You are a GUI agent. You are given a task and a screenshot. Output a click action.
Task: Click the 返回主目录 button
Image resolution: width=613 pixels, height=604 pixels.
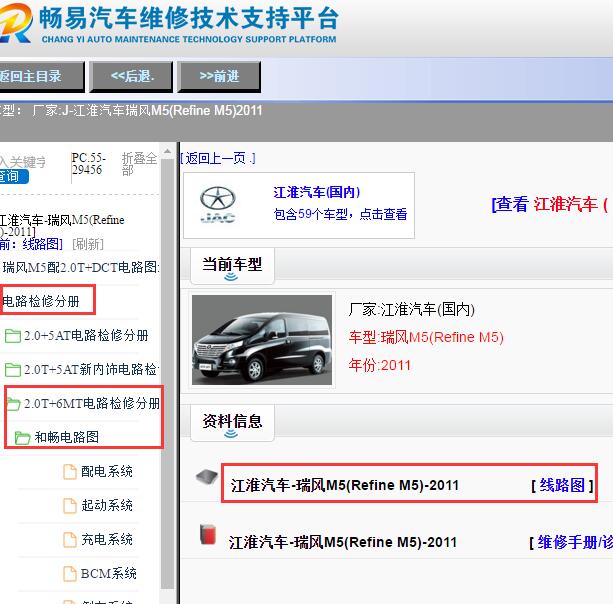(41, 76)
